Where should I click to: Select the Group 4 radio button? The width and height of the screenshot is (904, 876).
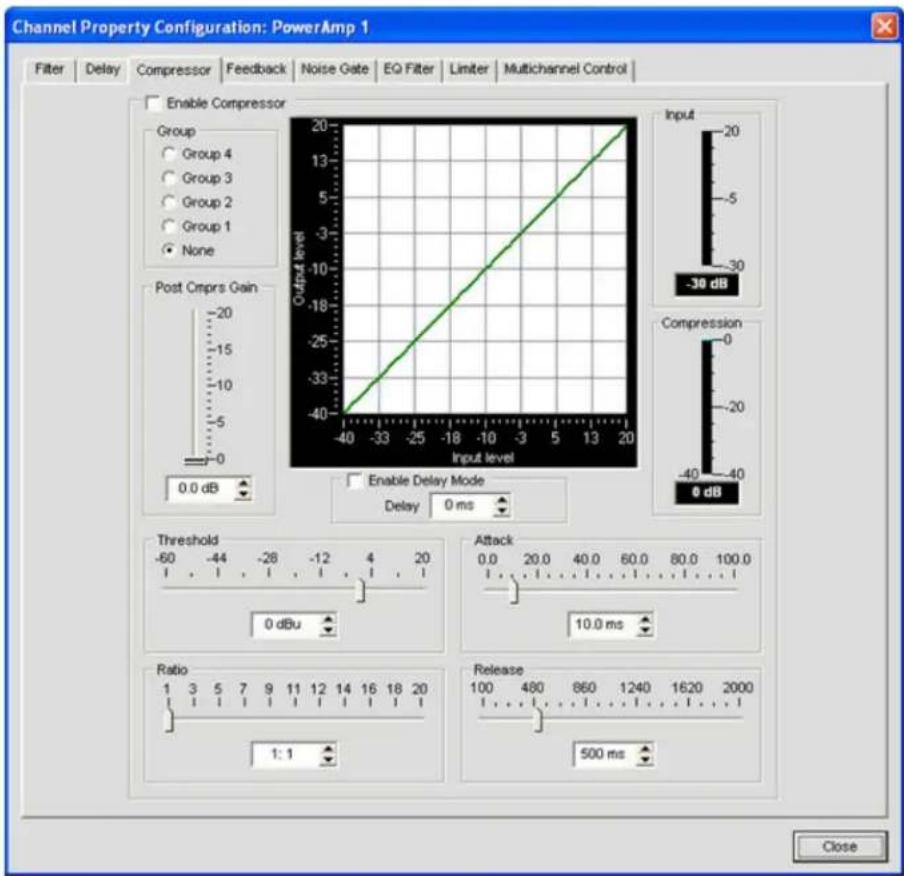coord(169,154)
